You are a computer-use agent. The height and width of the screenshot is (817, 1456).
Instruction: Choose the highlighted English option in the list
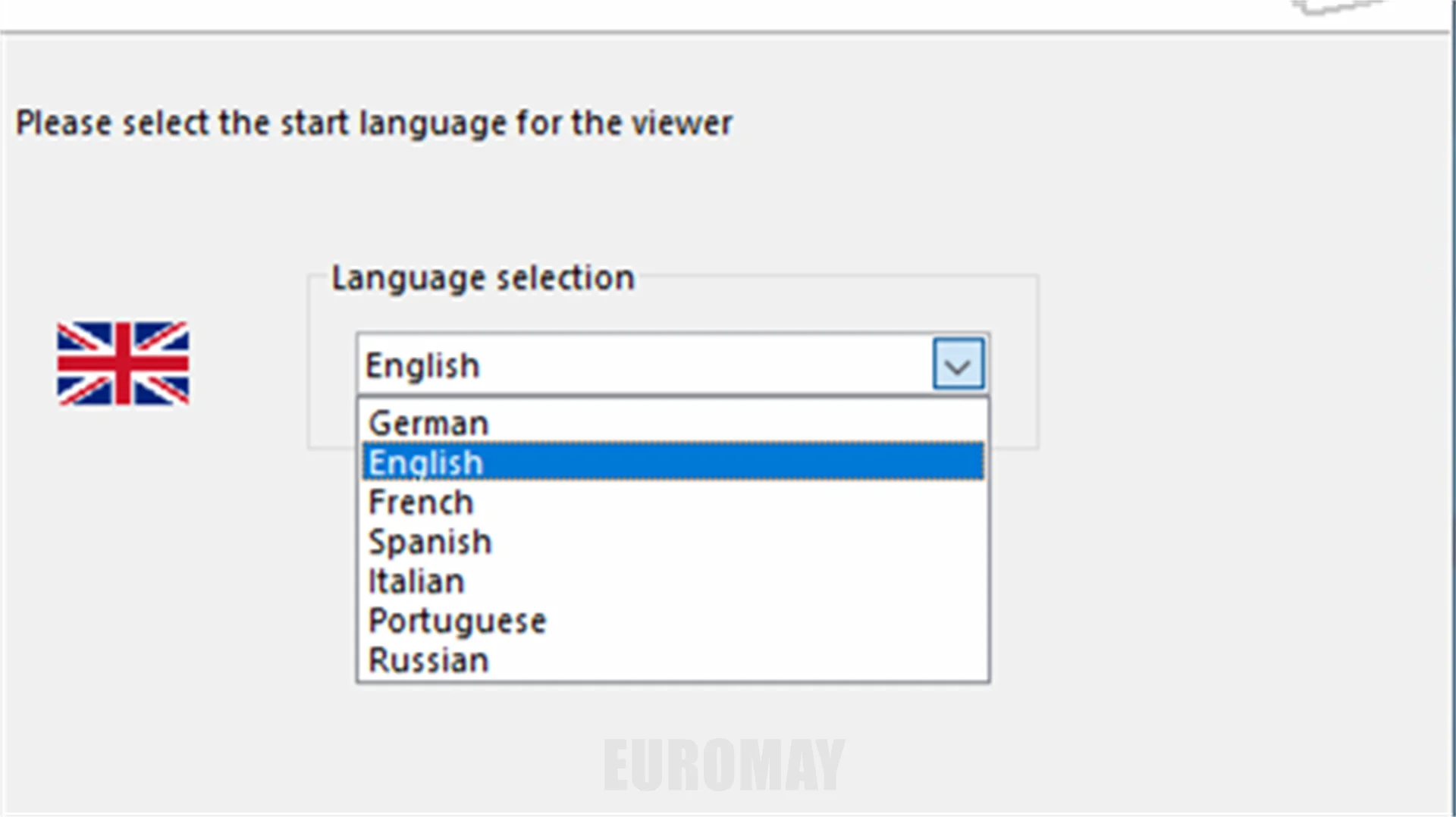tap(425, 462)
